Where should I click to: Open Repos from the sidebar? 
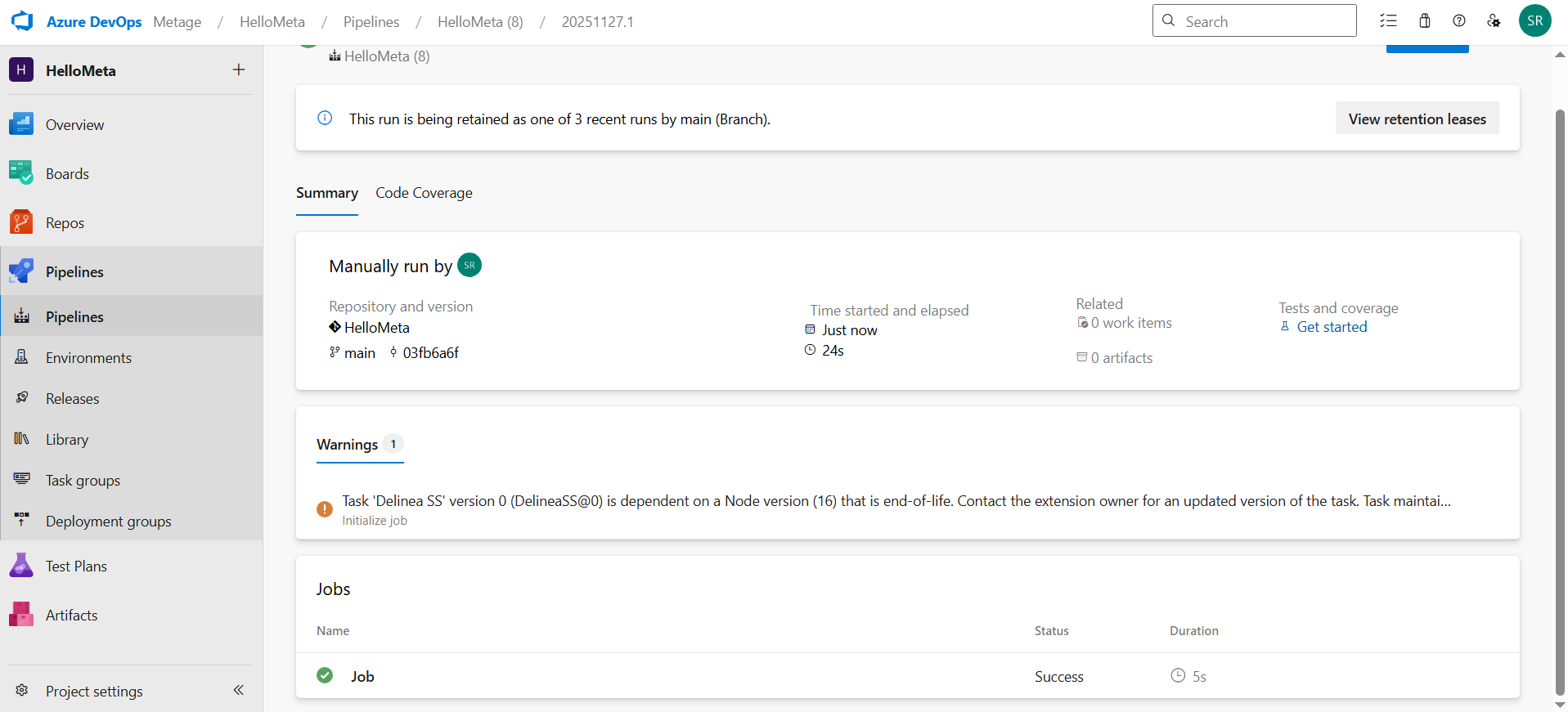pyautogui.click(x=65, y=223)
